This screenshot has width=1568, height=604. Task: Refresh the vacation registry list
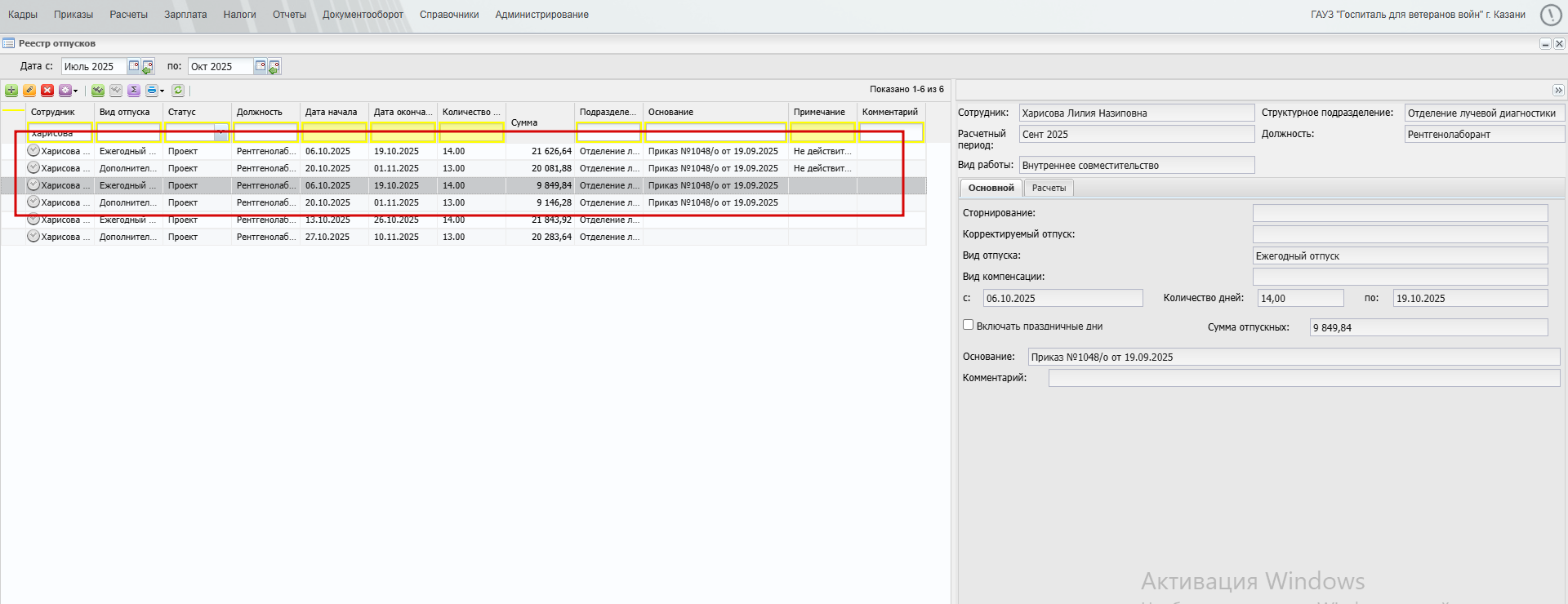(x=178, y=91)
